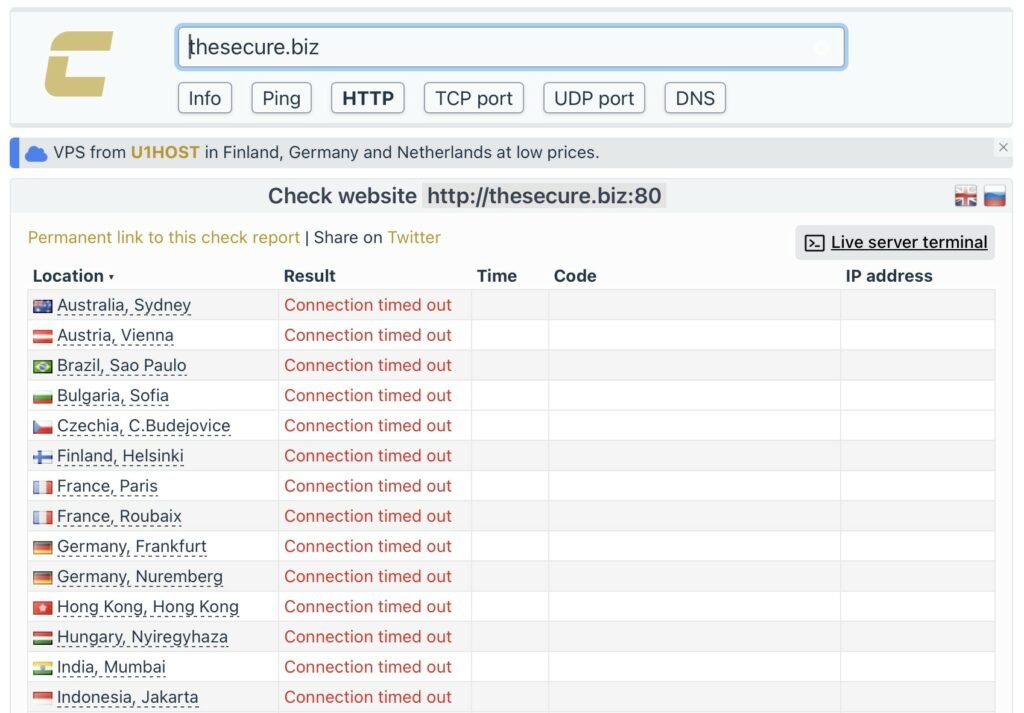Switch to the Ping check
Image resolution: width=1024 pixels, height=713 pixels.
click(281, 98)
